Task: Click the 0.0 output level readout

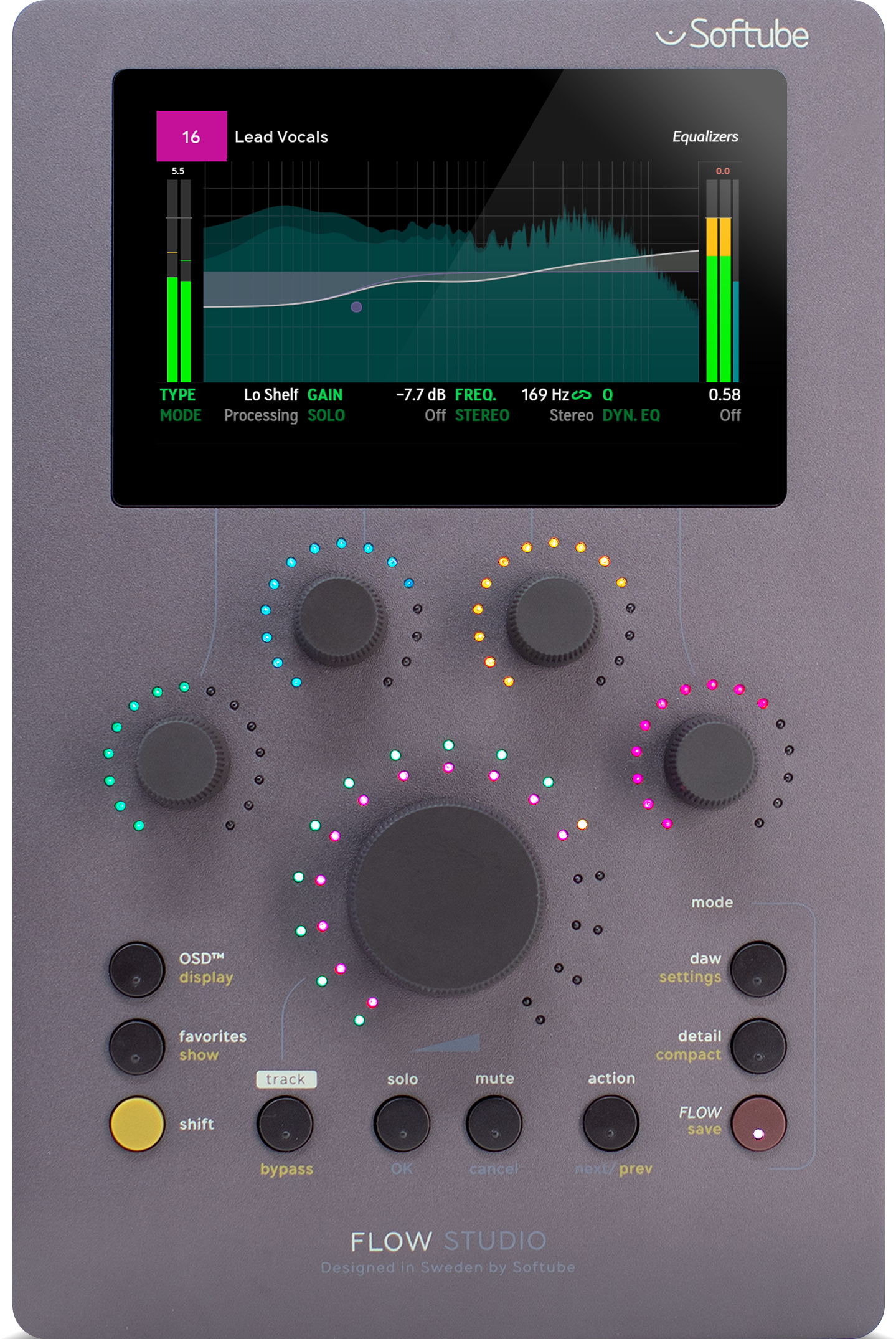Action: click(x=722, y=171)
